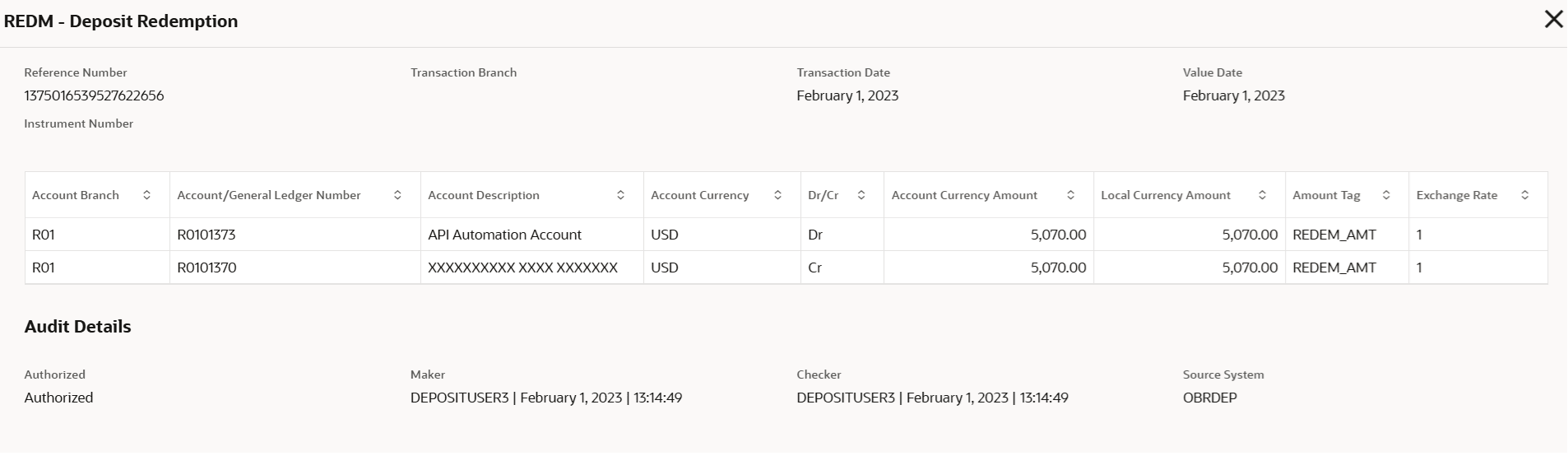The width and height of the screenshot is (1568, 456).
Task: Click the OBRDEP source system value
Action: click(x=1209, y=398)
